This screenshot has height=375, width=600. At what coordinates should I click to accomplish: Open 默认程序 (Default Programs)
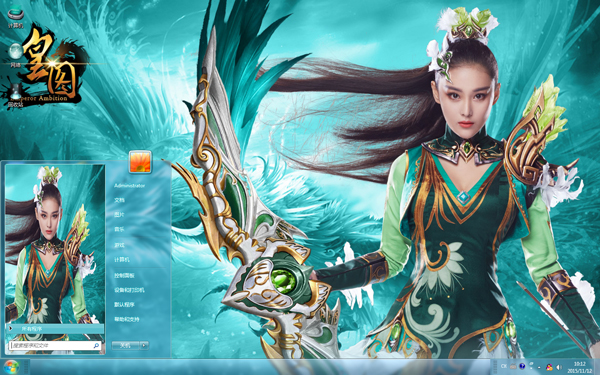click(124, 305)
